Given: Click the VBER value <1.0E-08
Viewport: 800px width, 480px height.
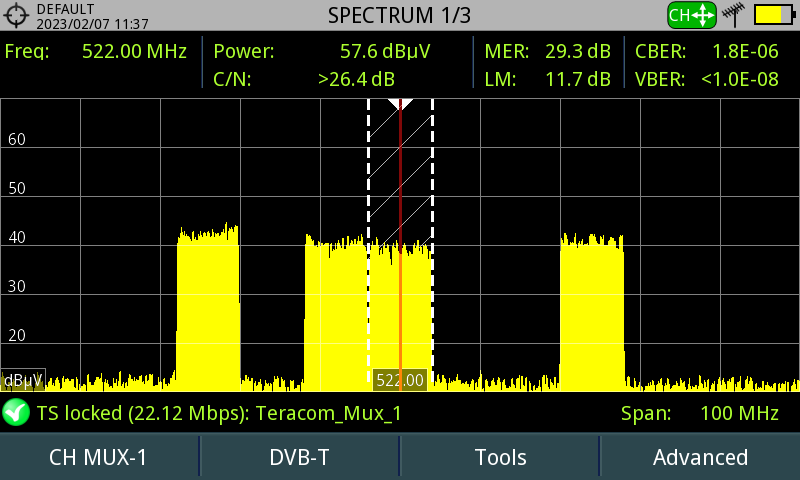Looking at the screenshot, I should point(740,79).
